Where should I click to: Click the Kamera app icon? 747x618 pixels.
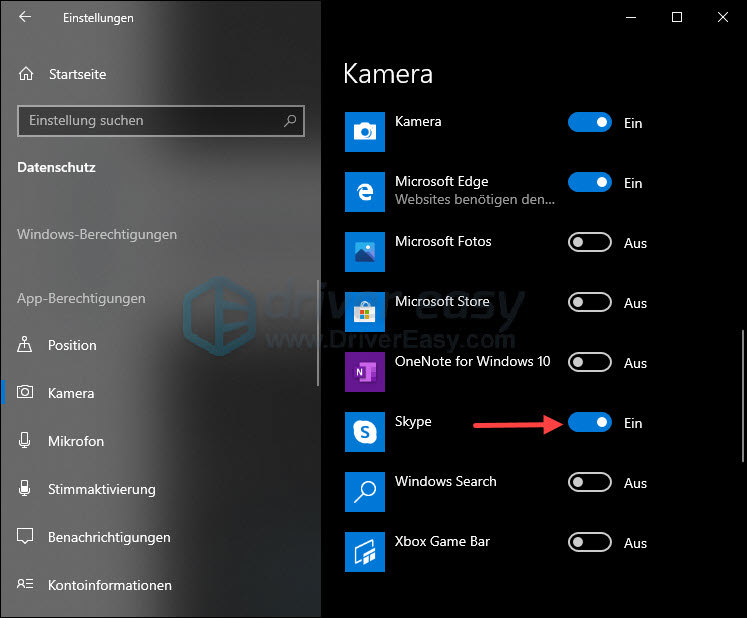point(365,132)
